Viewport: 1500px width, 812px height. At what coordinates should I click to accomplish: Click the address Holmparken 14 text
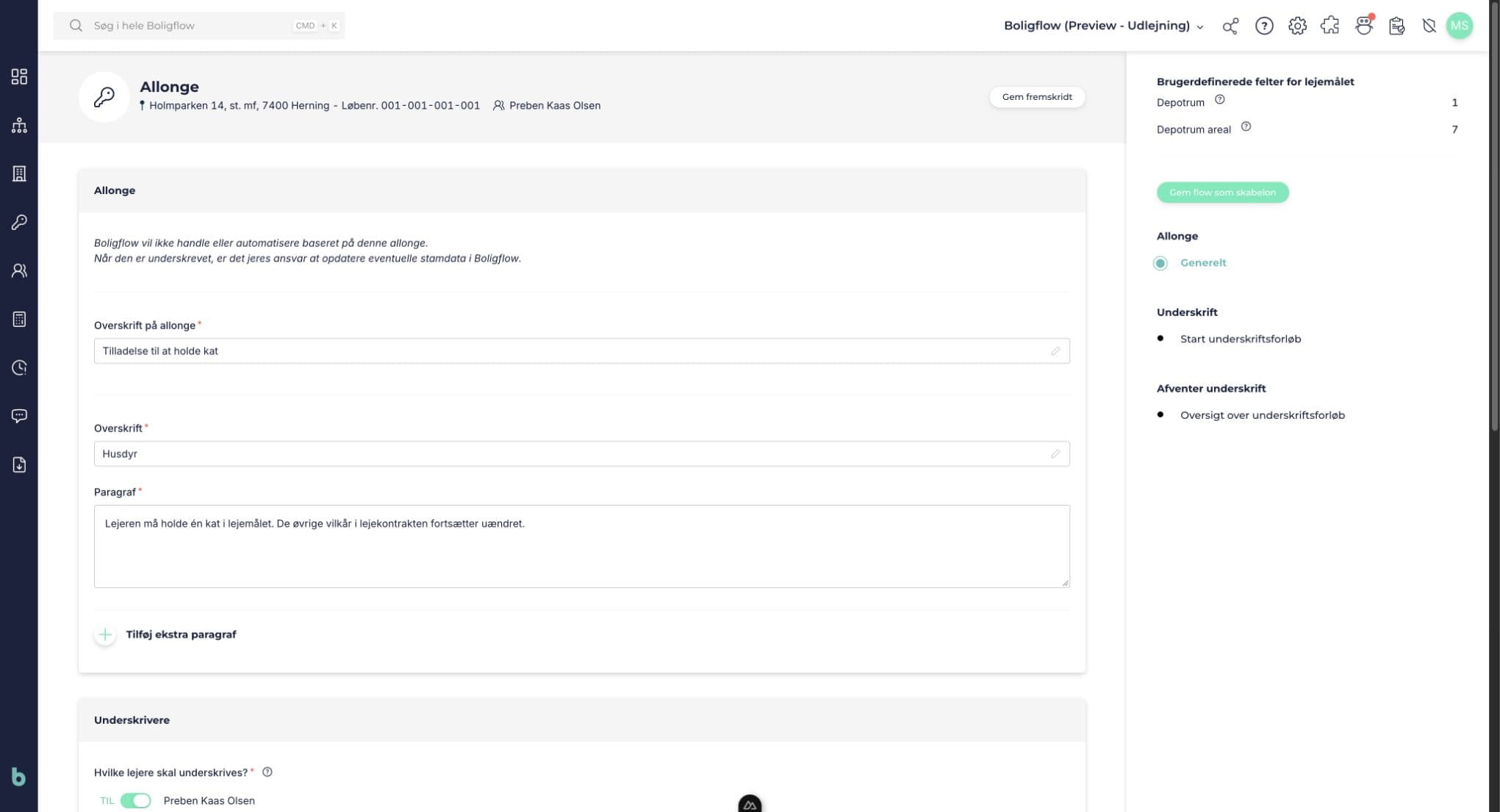tap(314, 105)
